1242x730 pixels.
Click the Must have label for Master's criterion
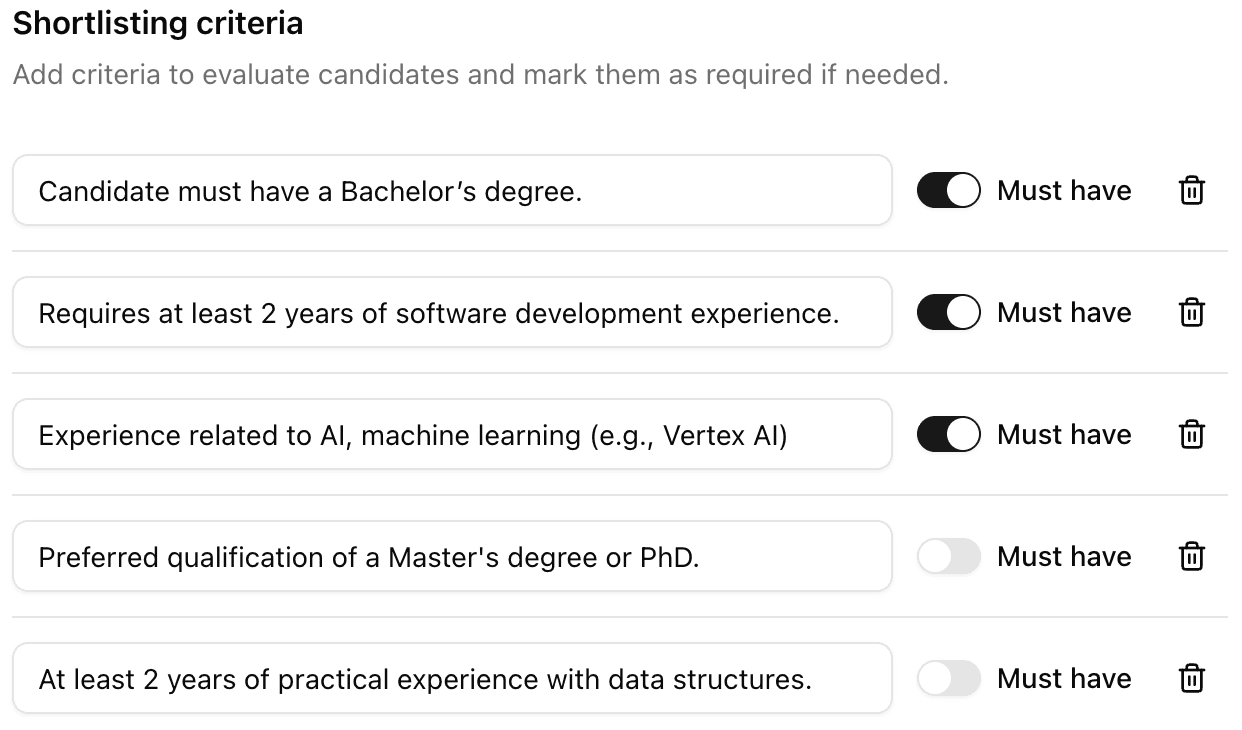point(1064,556)
